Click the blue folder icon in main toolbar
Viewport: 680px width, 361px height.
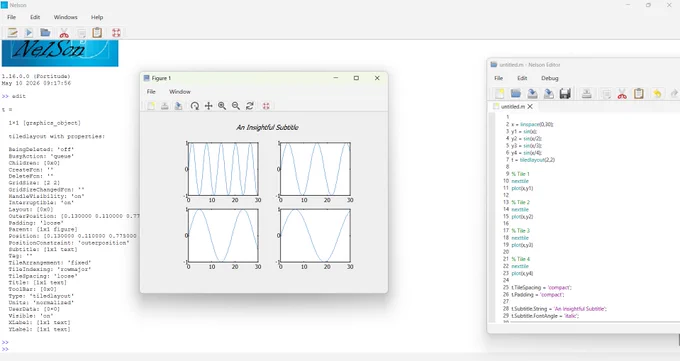(45, 33)
